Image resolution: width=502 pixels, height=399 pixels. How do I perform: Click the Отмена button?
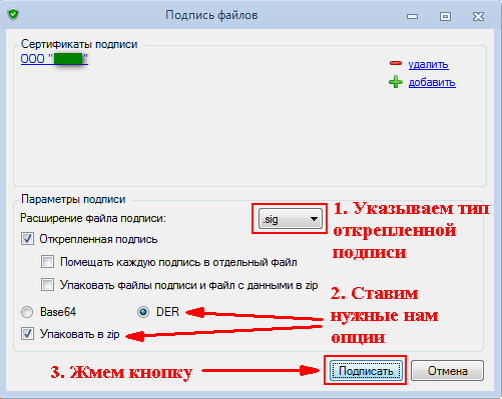click(x=447, y=371)
